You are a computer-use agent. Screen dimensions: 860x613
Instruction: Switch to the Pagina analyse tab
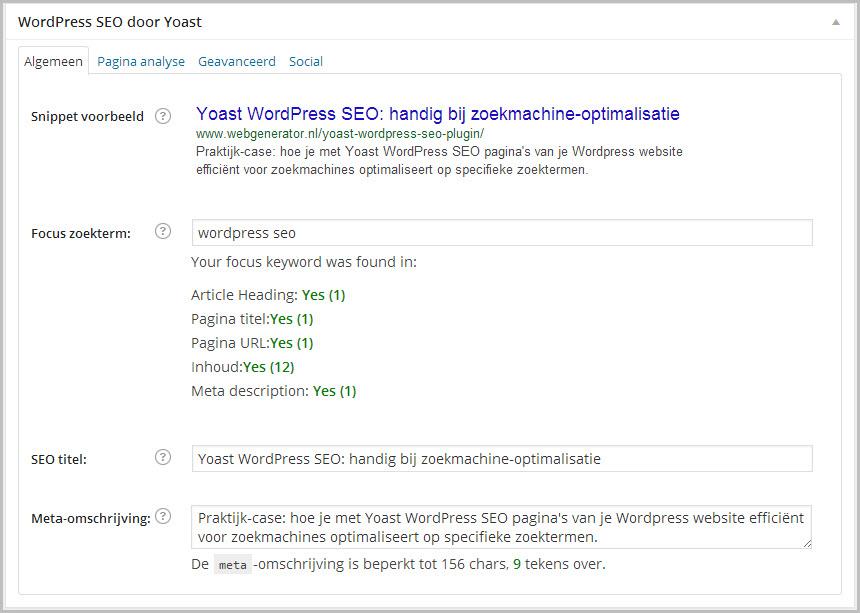[x=140, y=61]
